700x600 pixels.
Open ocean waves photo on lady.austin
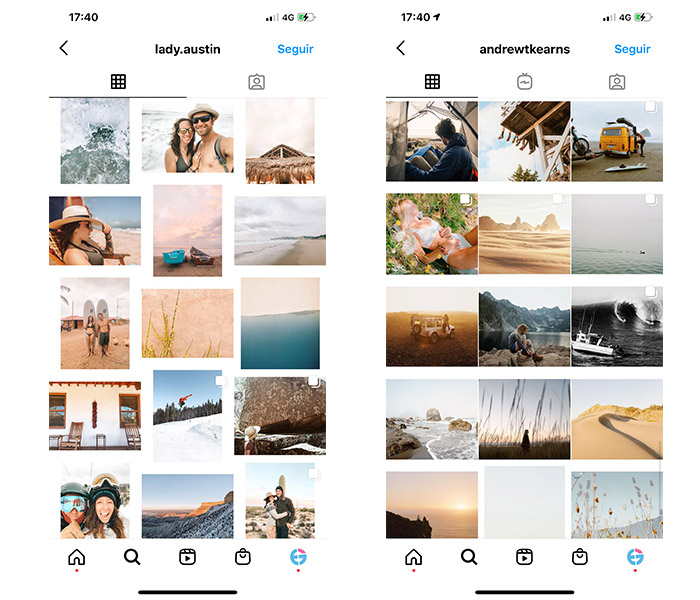pyautogui.click(x=95, y=141)
